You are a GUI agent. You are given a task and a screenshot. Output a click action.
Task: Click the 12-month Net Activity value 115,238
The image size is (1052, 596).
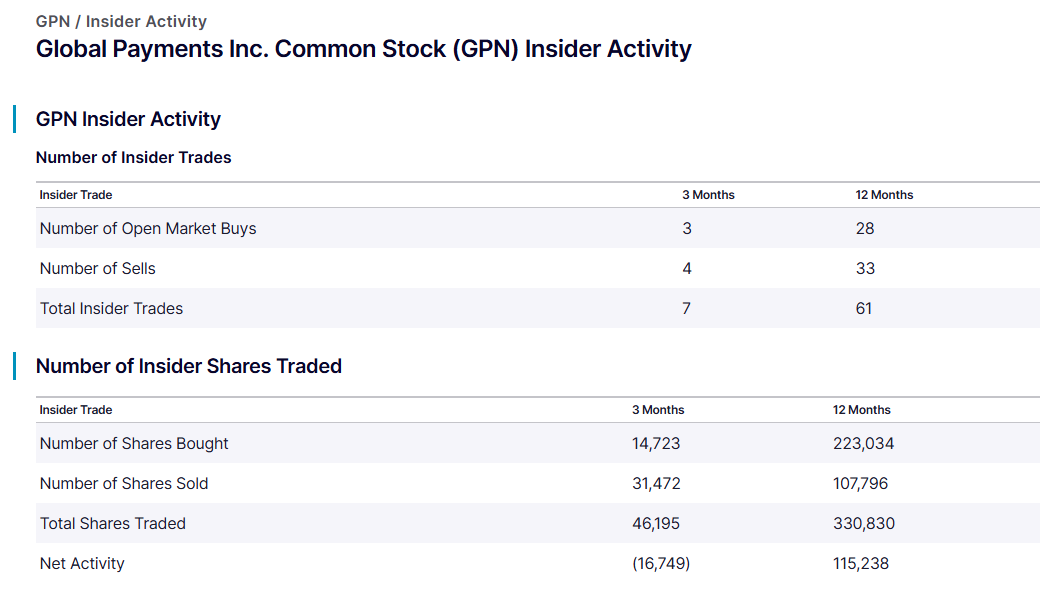(861, 563)
